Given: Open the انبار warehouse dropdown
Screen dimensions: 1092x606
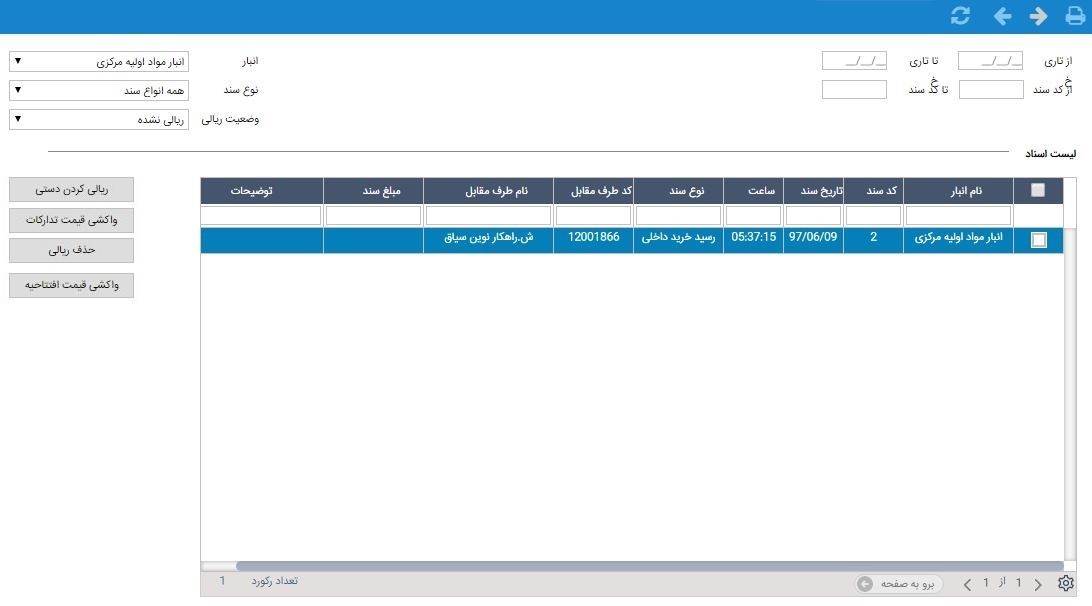Looking at the screenshot, I should point(99,61).
